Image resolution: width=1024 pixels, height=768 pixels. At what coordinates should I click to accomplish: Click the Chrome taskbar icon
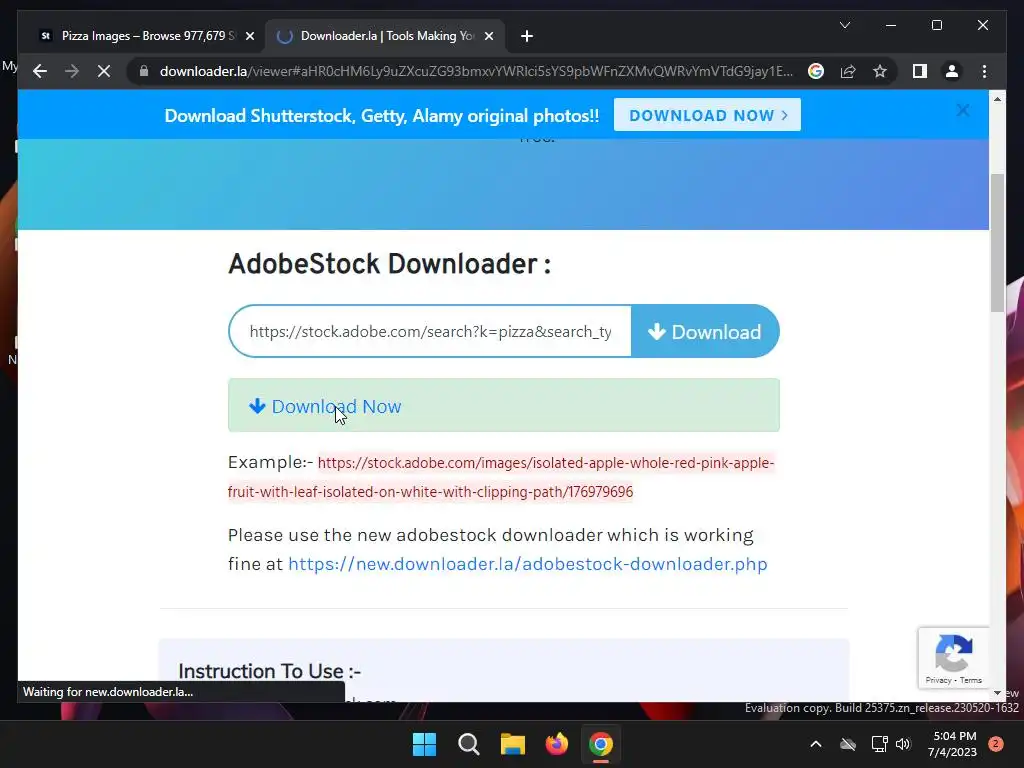point(601,744)
